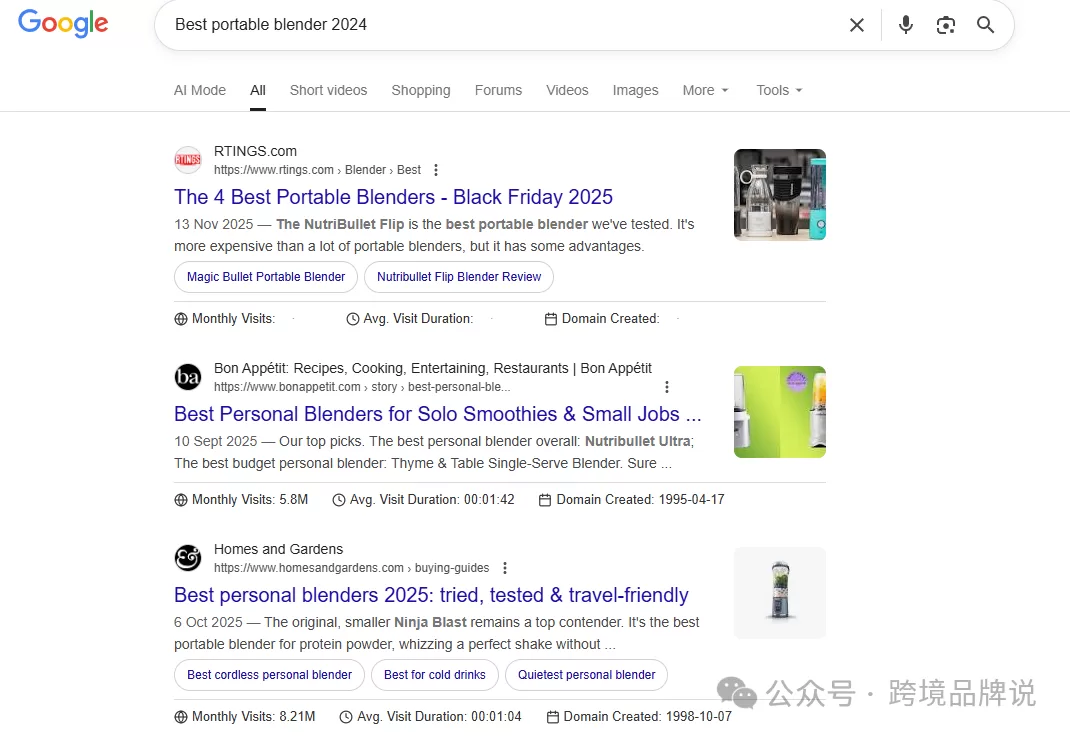The height and width of the screenshot is (736, 1070).
Task: Select the Quietest personal blender chip
Action: (x=586, y=675)
